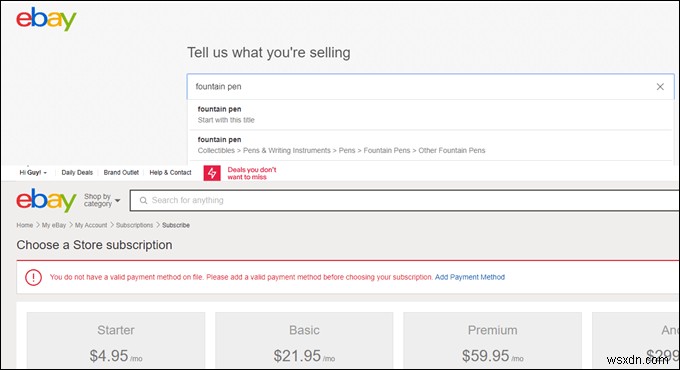Click the eBay logo on selling page

click(x=46, y=19)
